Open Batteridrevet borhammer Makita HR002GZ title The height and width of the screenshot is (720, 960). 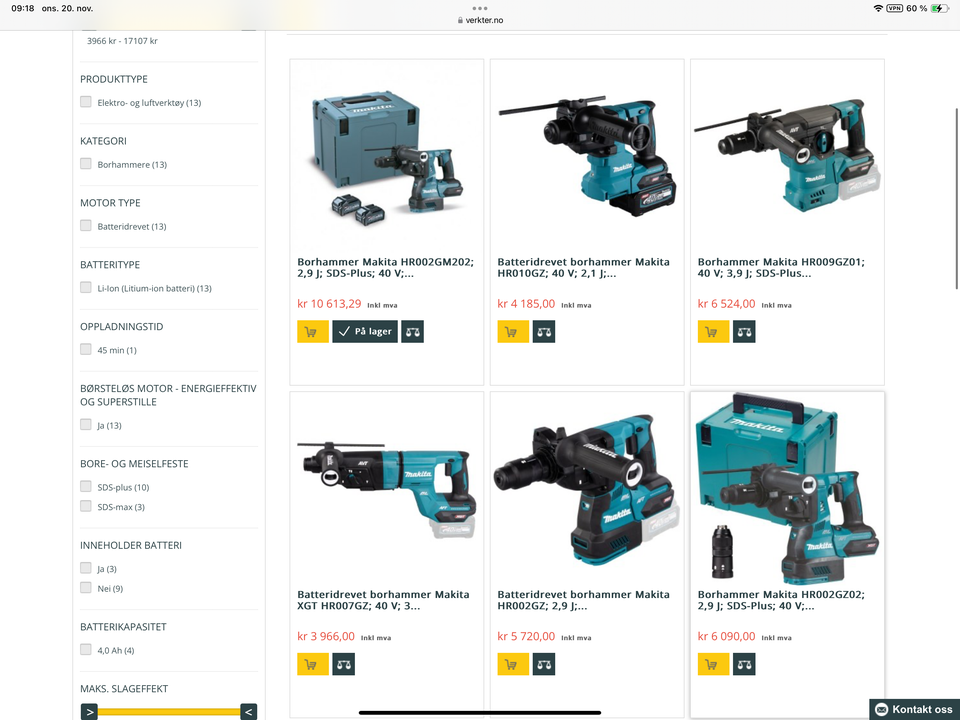pyautogui.click(x=583, y=600)
